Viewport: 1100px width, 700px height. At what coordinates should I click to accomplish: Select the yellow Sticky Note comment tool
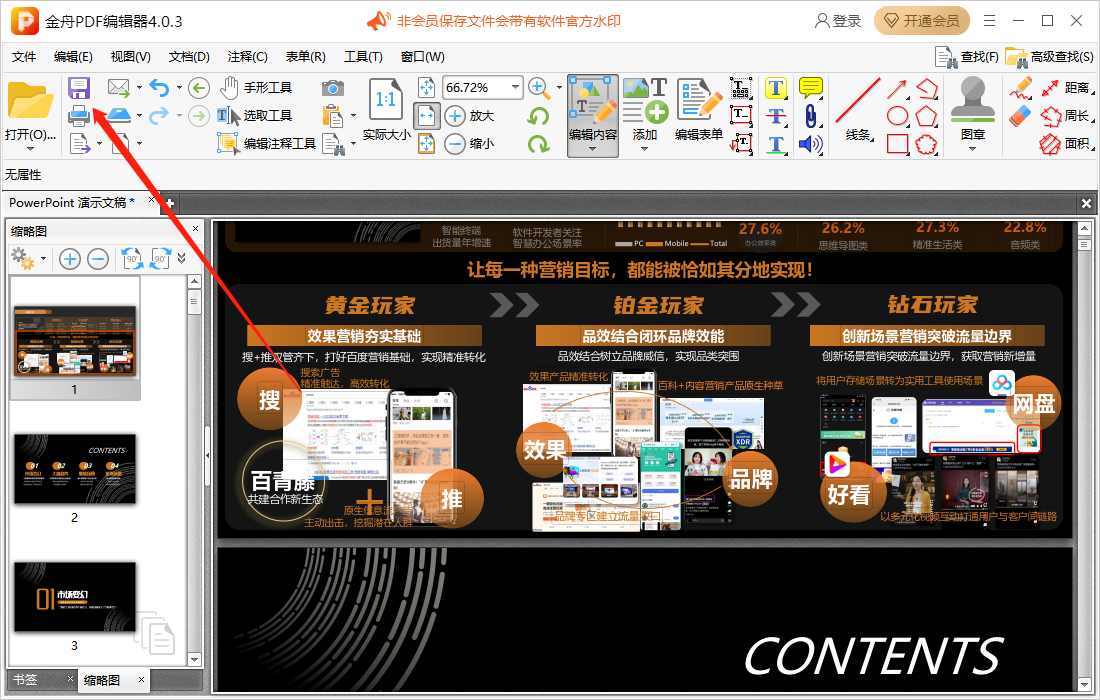tap(811, 88)
